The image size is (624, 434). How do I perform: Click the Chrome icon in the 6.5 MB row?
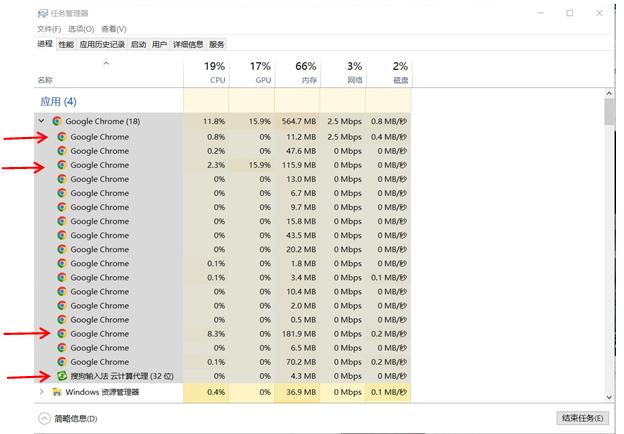click(62, 348)
